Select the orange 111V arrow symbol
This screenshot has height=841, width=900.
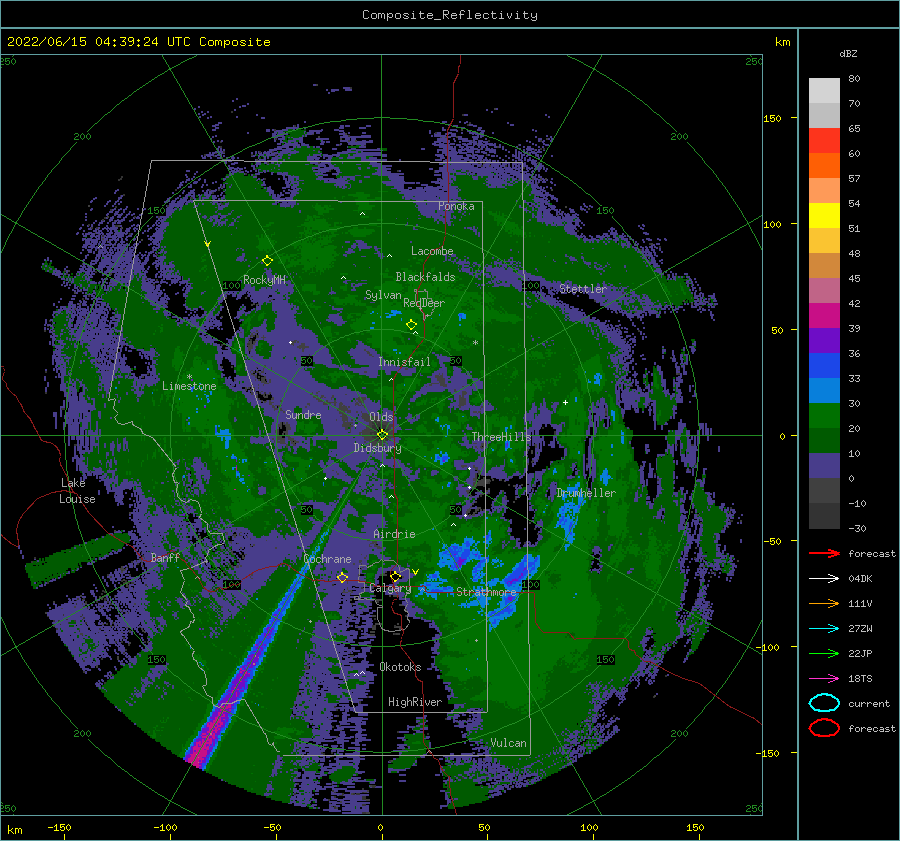point(824,603)
